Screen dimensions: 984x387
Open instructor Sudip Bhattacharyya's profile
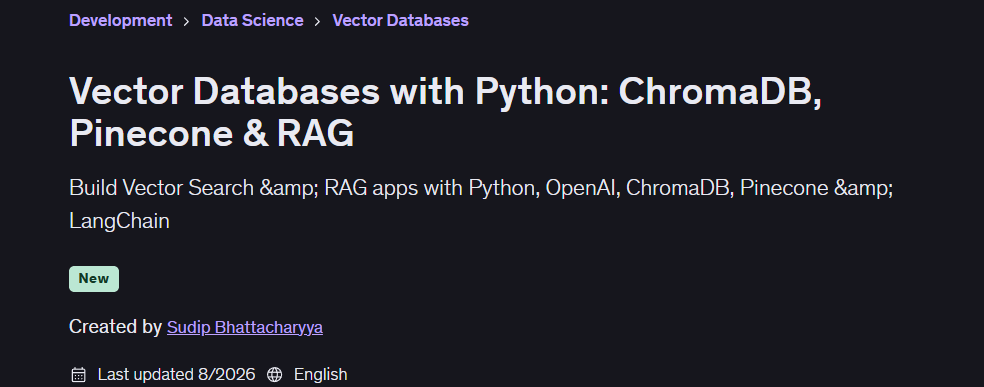pyautogui.click(x=245, y=327)
